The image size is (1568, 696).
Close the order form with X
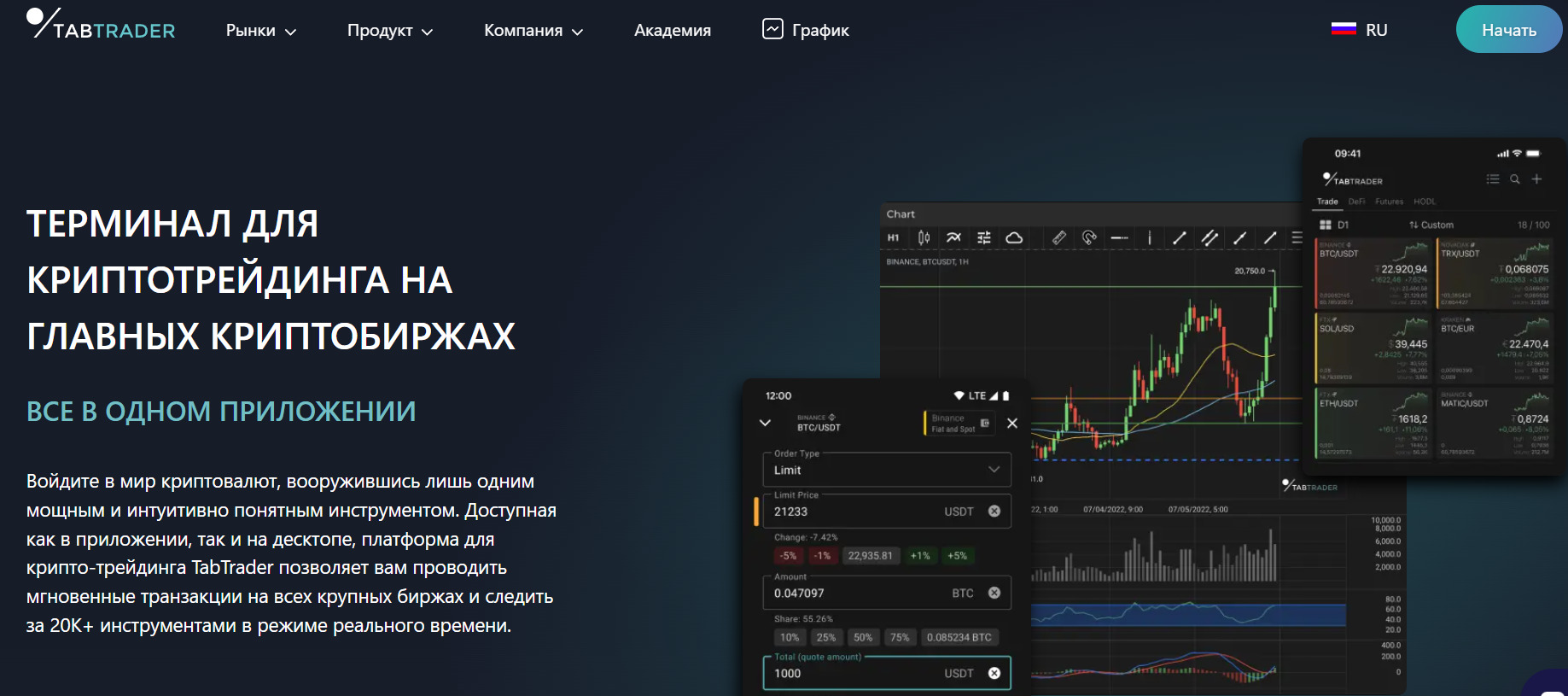1012,423
